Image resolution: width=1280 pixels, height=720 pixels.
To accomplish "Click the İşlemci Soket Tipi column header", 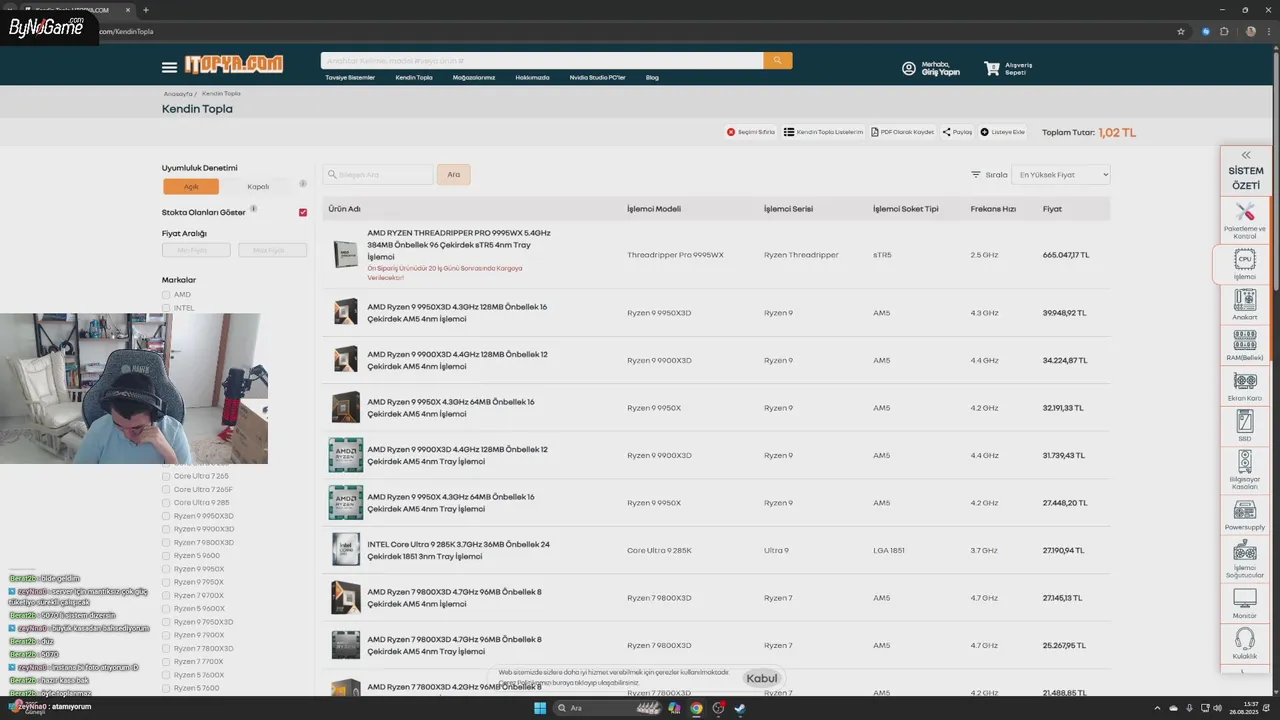I will [906, 209].
